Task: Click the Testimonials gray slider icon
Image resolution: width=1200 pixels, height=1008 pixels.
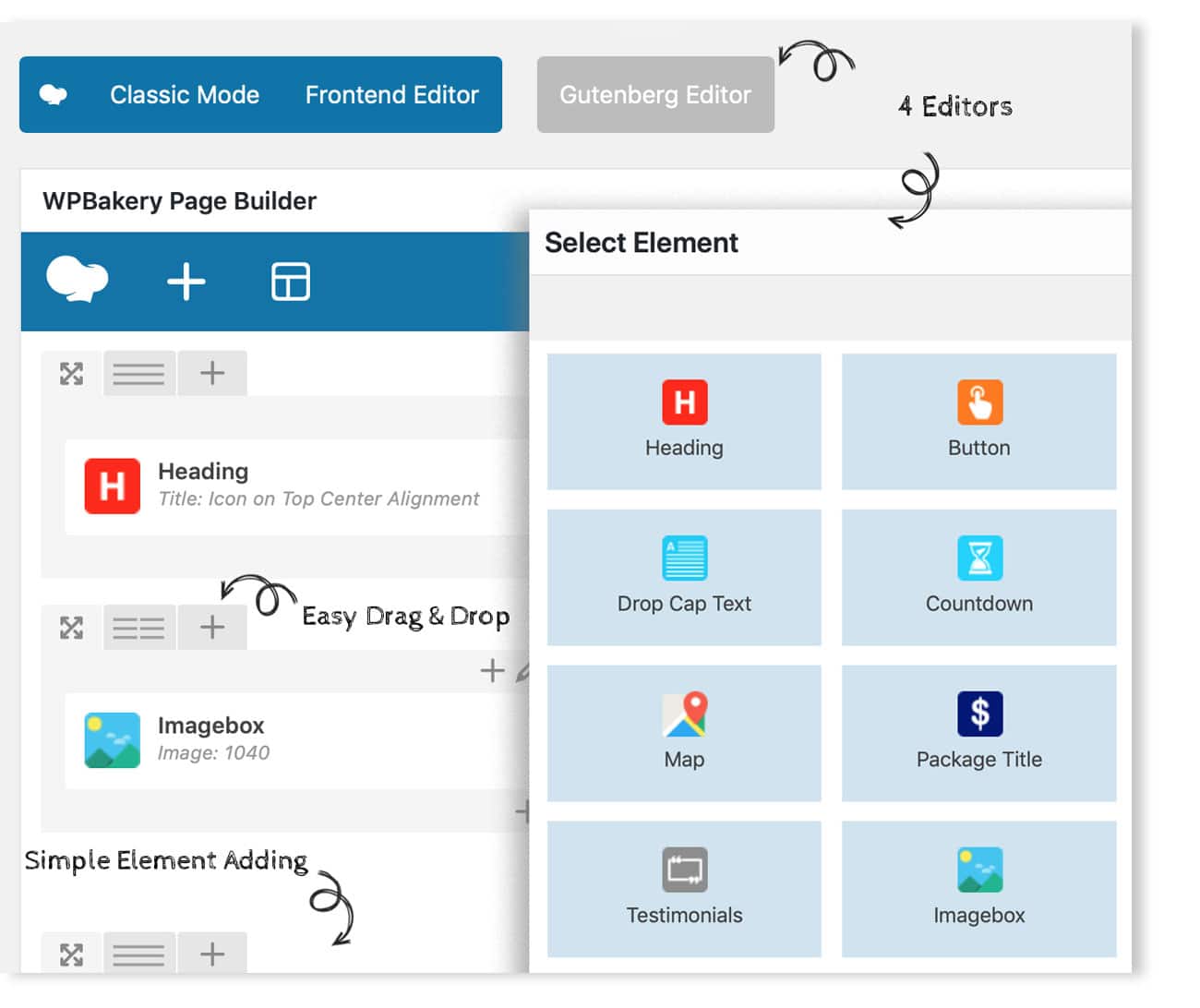Action: (685, 870)
